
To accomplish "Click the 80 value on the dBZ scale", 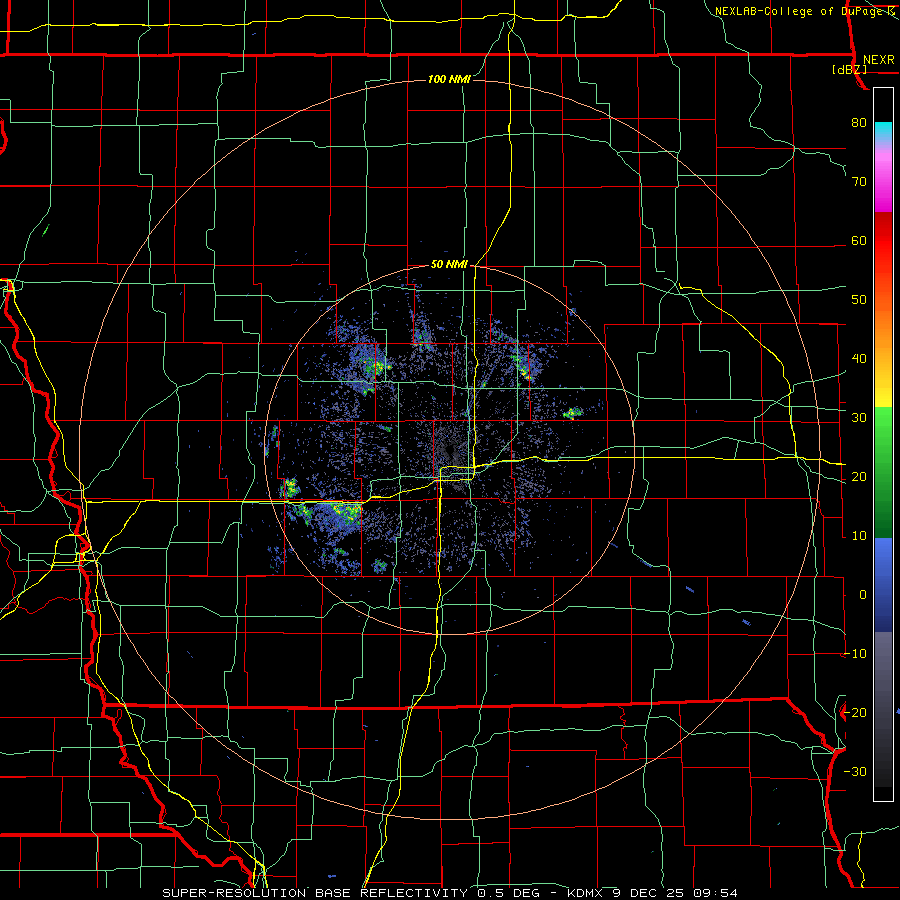I will click(859, 123).
